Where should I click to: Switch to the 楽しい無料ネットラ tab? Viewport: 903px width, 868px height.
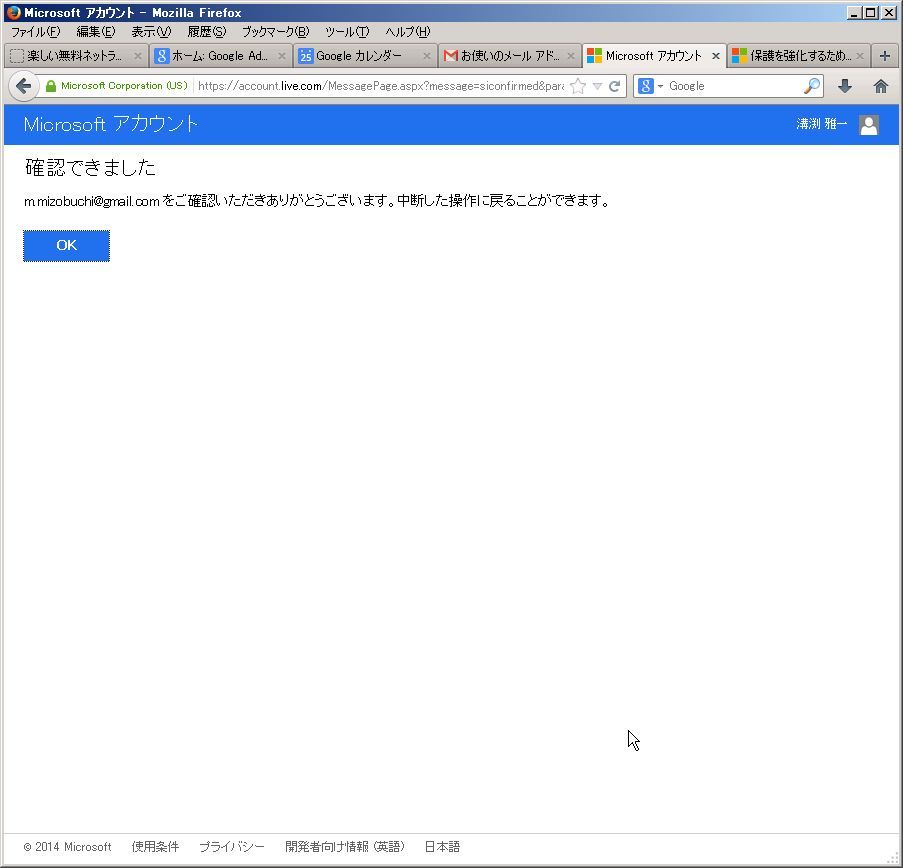point(76,56)
